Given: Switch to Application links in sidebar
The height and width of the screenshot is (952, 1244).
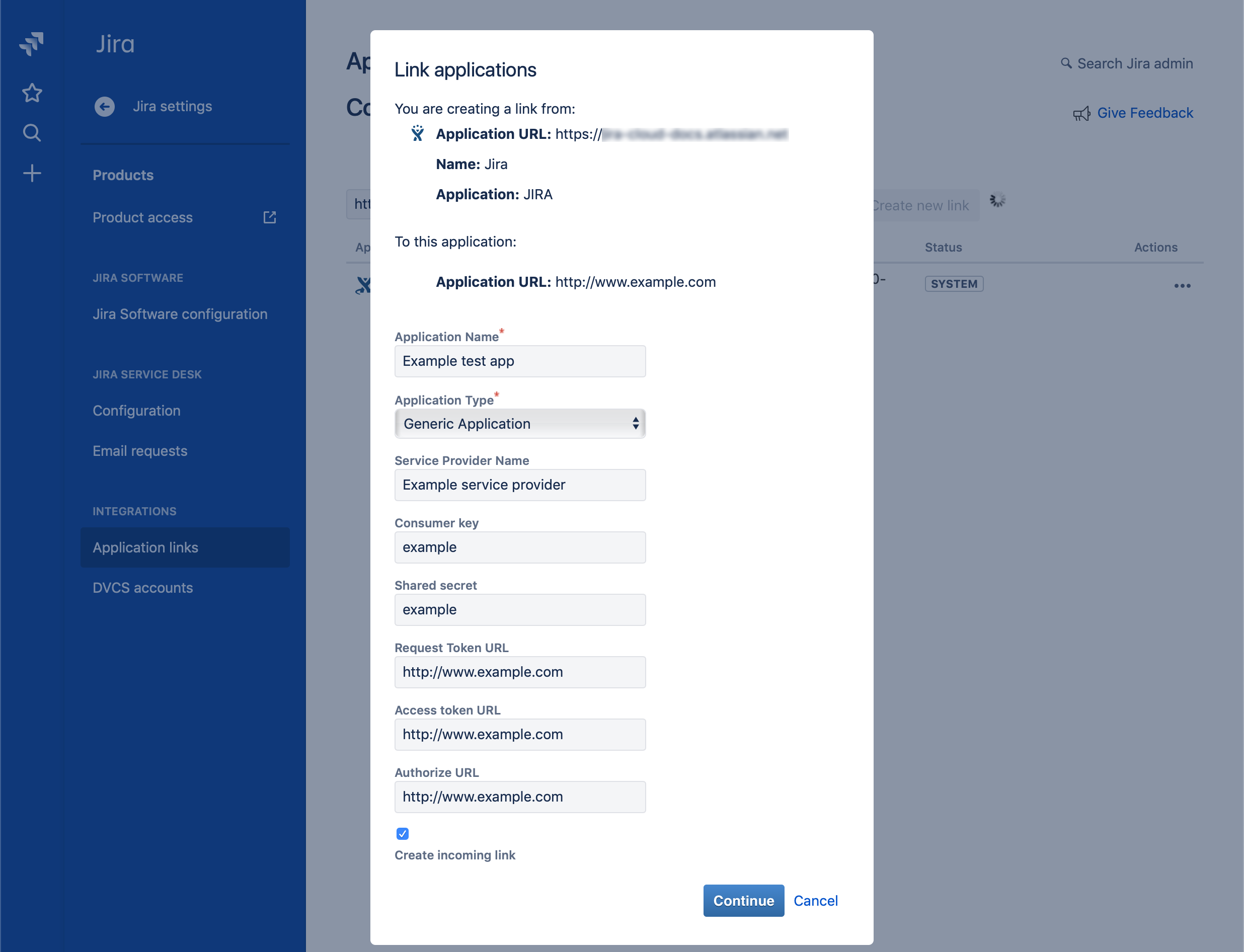Looking at the screenshot, I should click(x=145, y=547).
